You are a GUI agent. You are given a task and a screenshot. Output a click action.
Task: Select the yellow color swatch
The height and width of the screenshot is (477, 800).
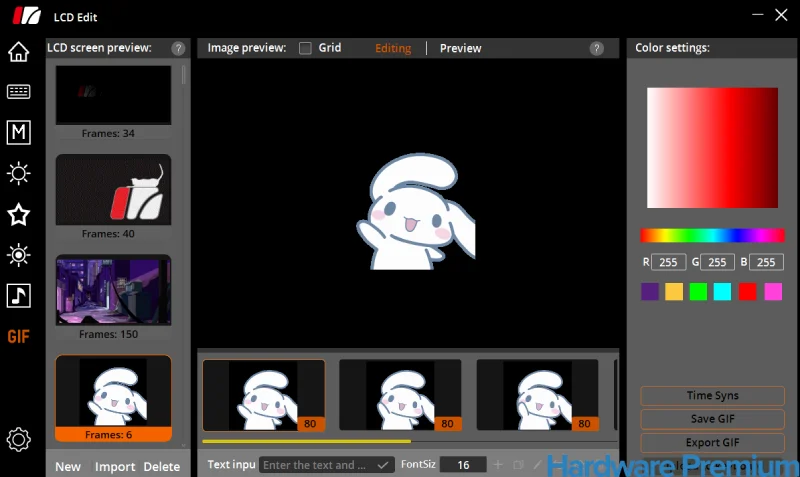674,292
